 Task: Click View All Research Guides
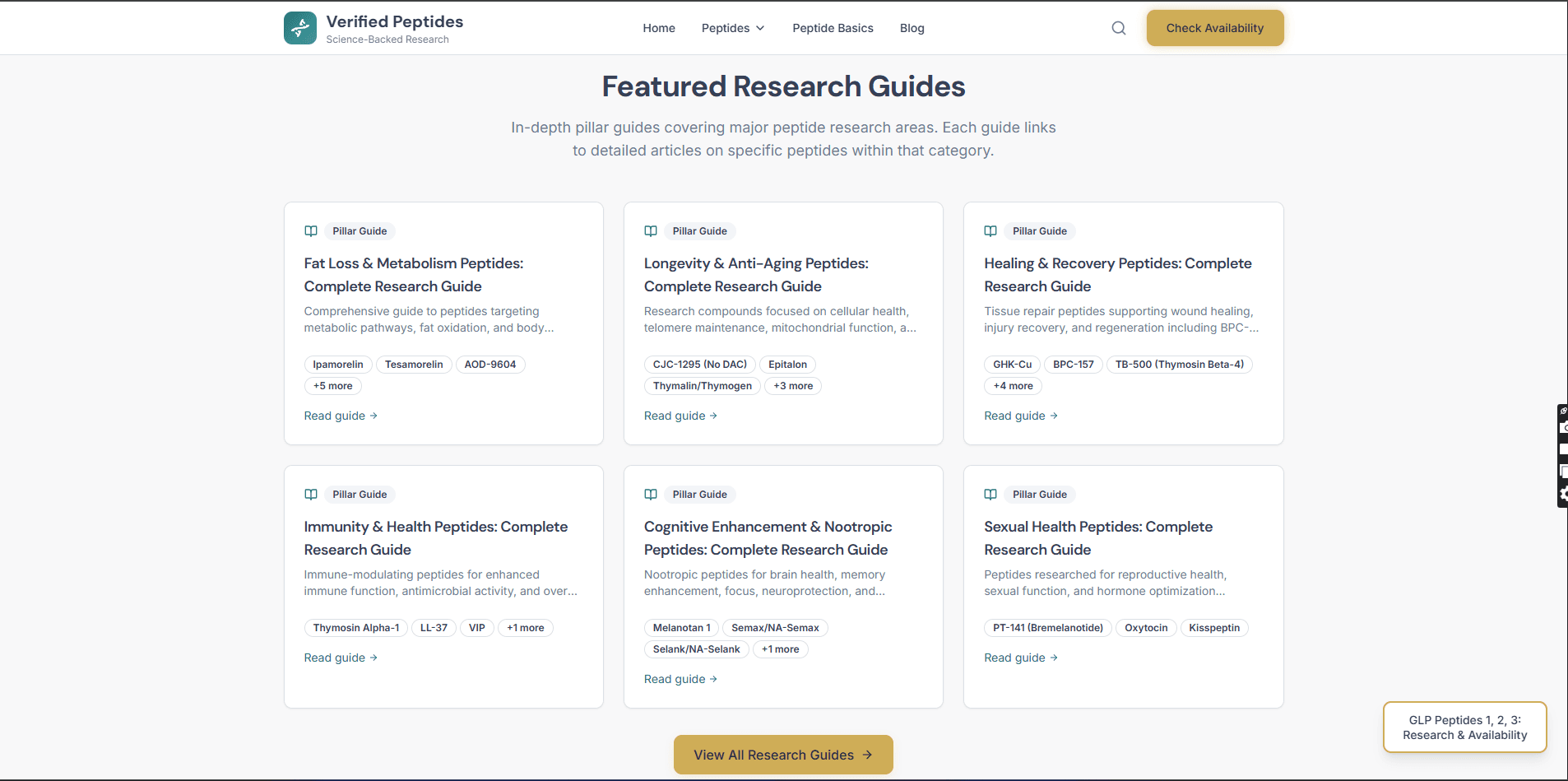(782, 755)
